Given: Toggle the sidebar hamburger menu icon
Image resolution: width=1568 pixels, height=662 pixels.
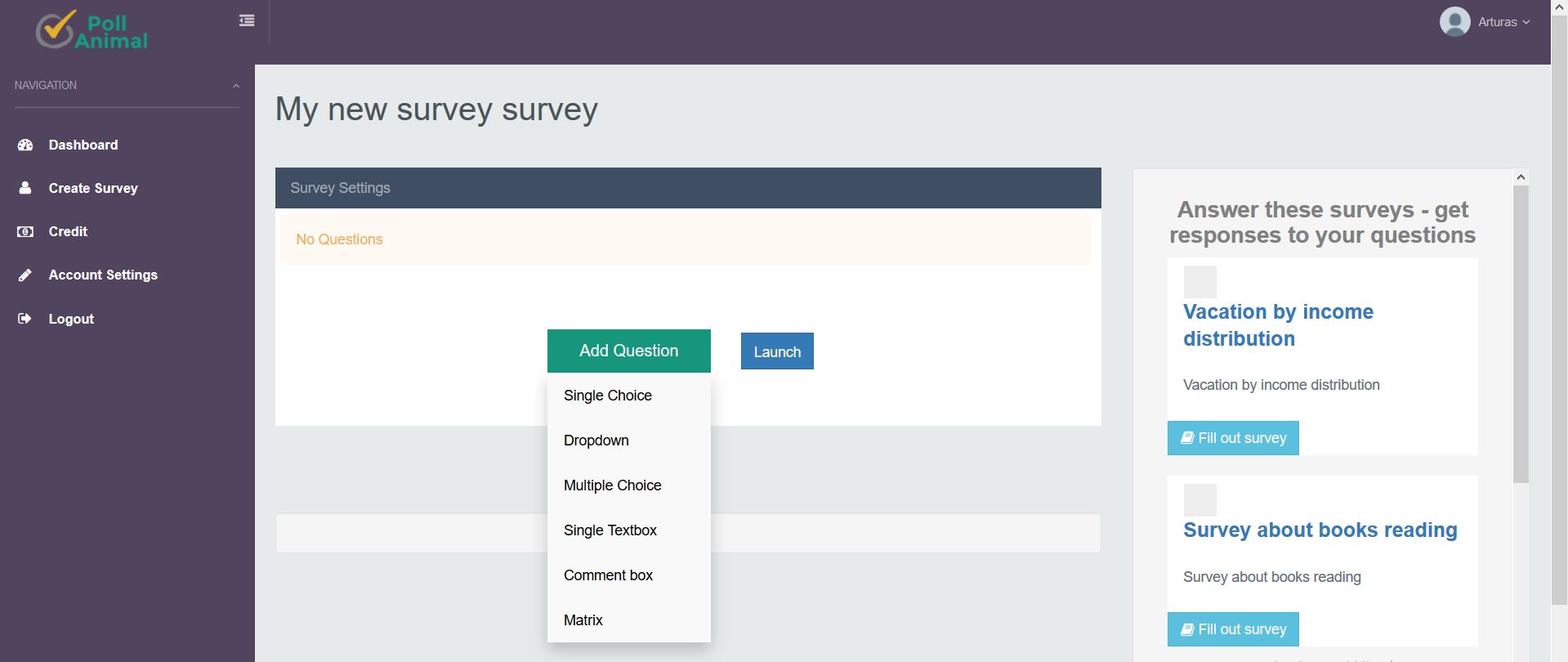Looking at the screenshot, I should coord(246,20).
